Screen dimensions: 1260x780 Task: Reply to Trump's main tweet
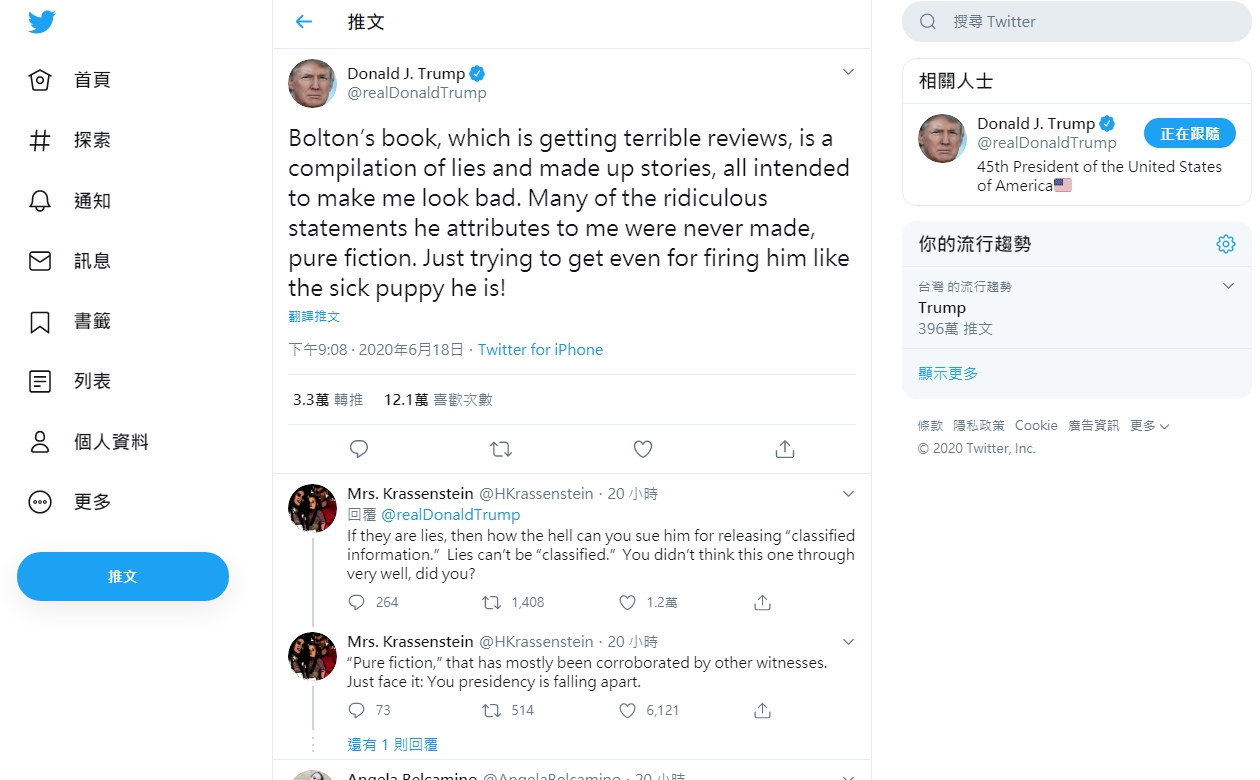click(359, 449)
